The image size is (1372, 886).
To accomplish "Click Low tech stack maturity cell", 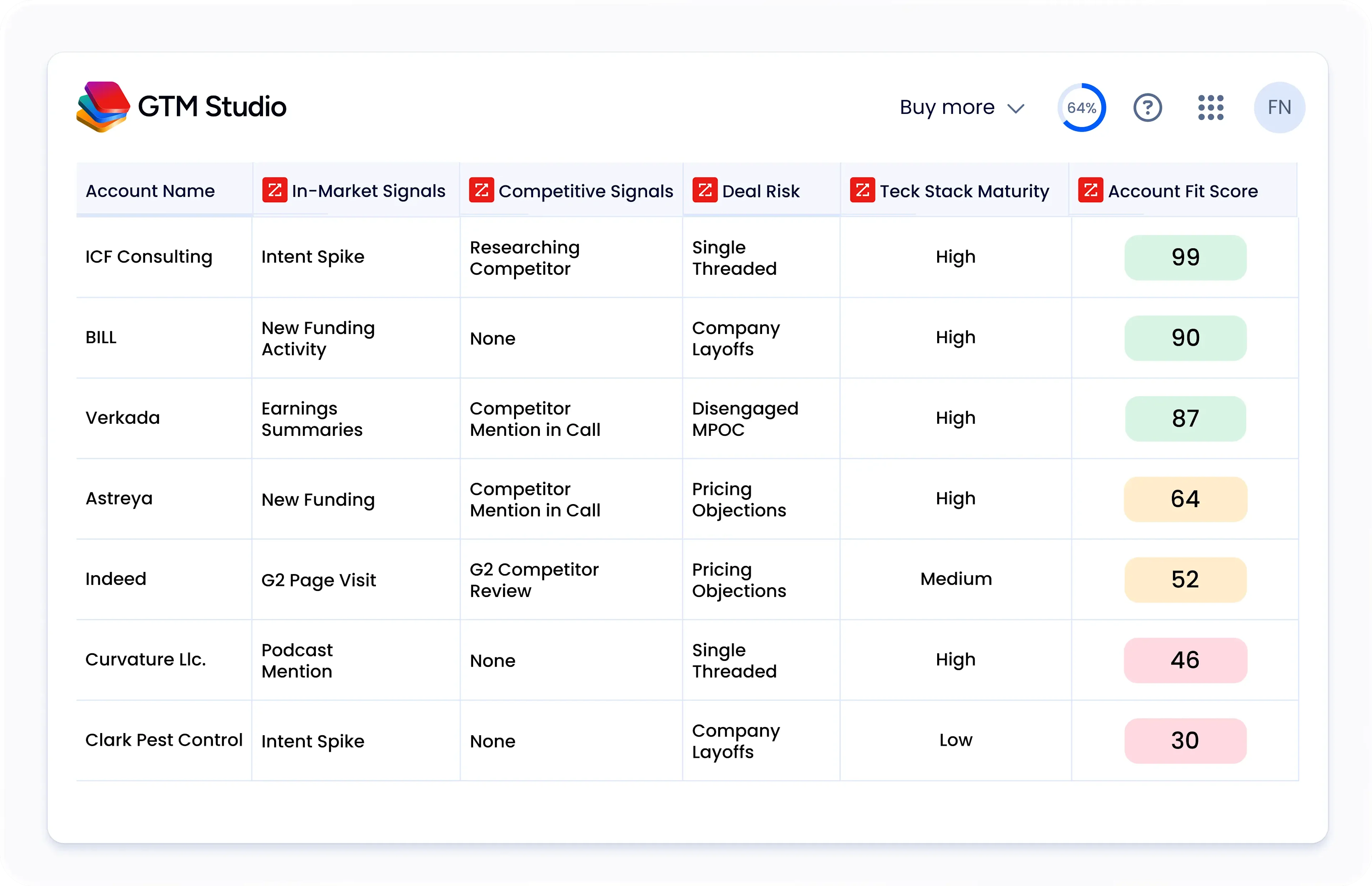I will (x=956, y=740).
